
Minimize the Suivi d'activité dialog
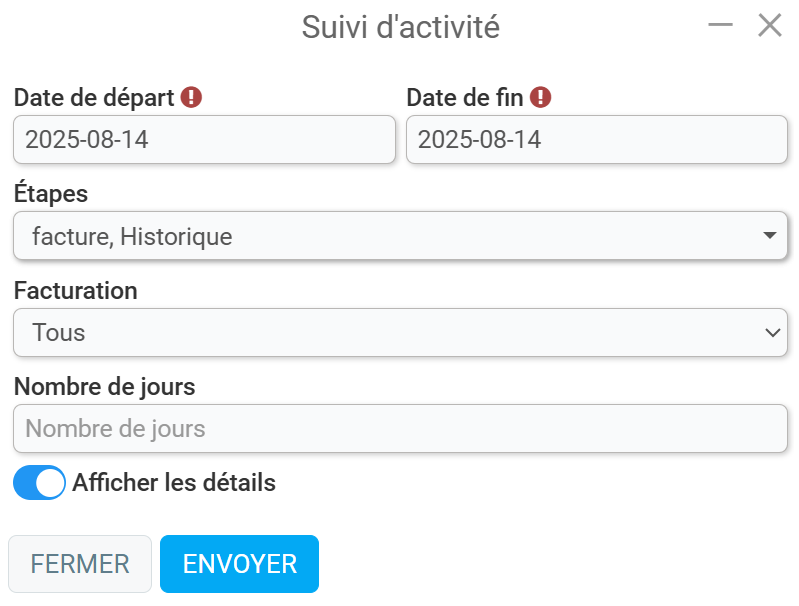pos(720,26)
